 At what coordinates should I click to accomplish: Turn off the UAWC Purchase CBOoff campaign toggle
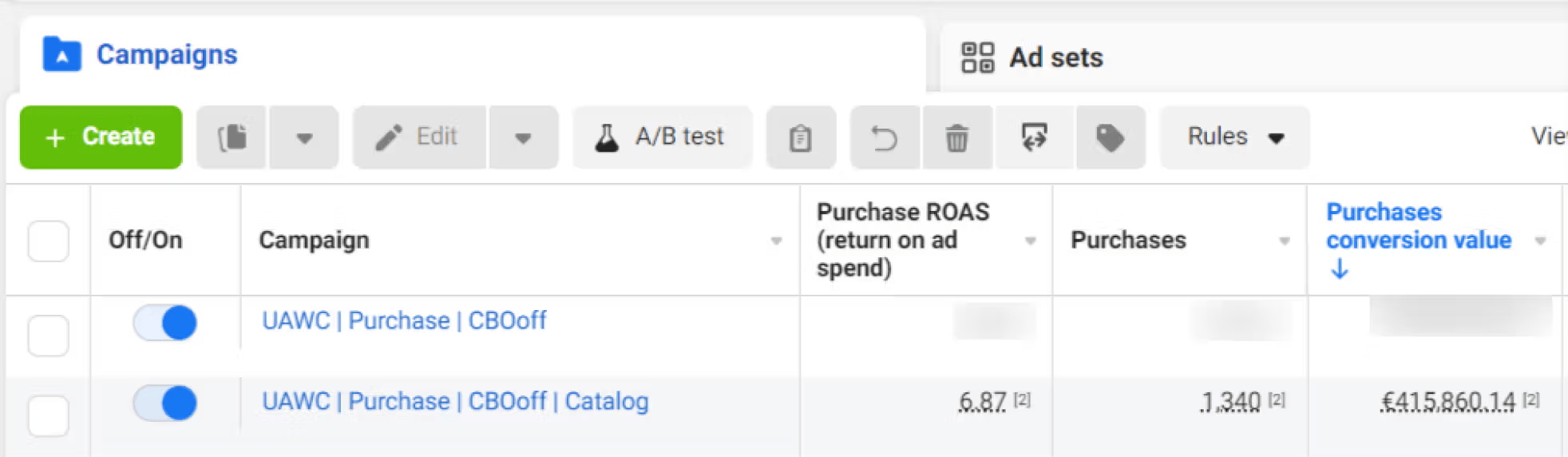coord(165,323)
